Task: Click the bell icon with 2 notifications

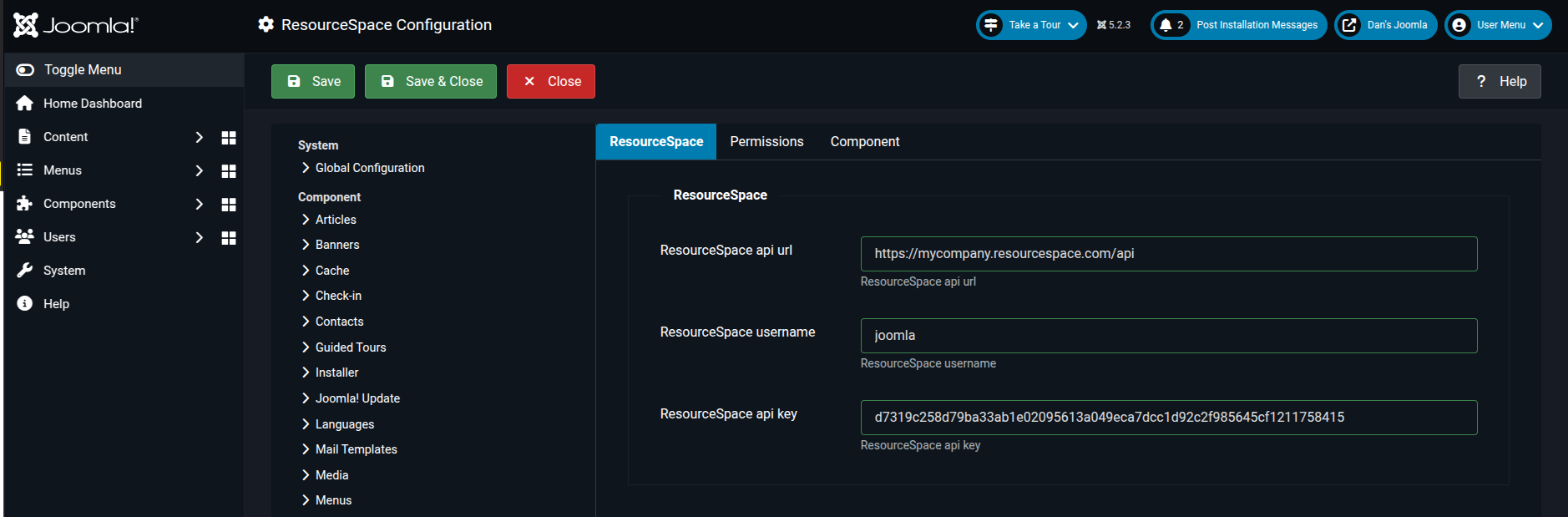Action: [1166, 25]
